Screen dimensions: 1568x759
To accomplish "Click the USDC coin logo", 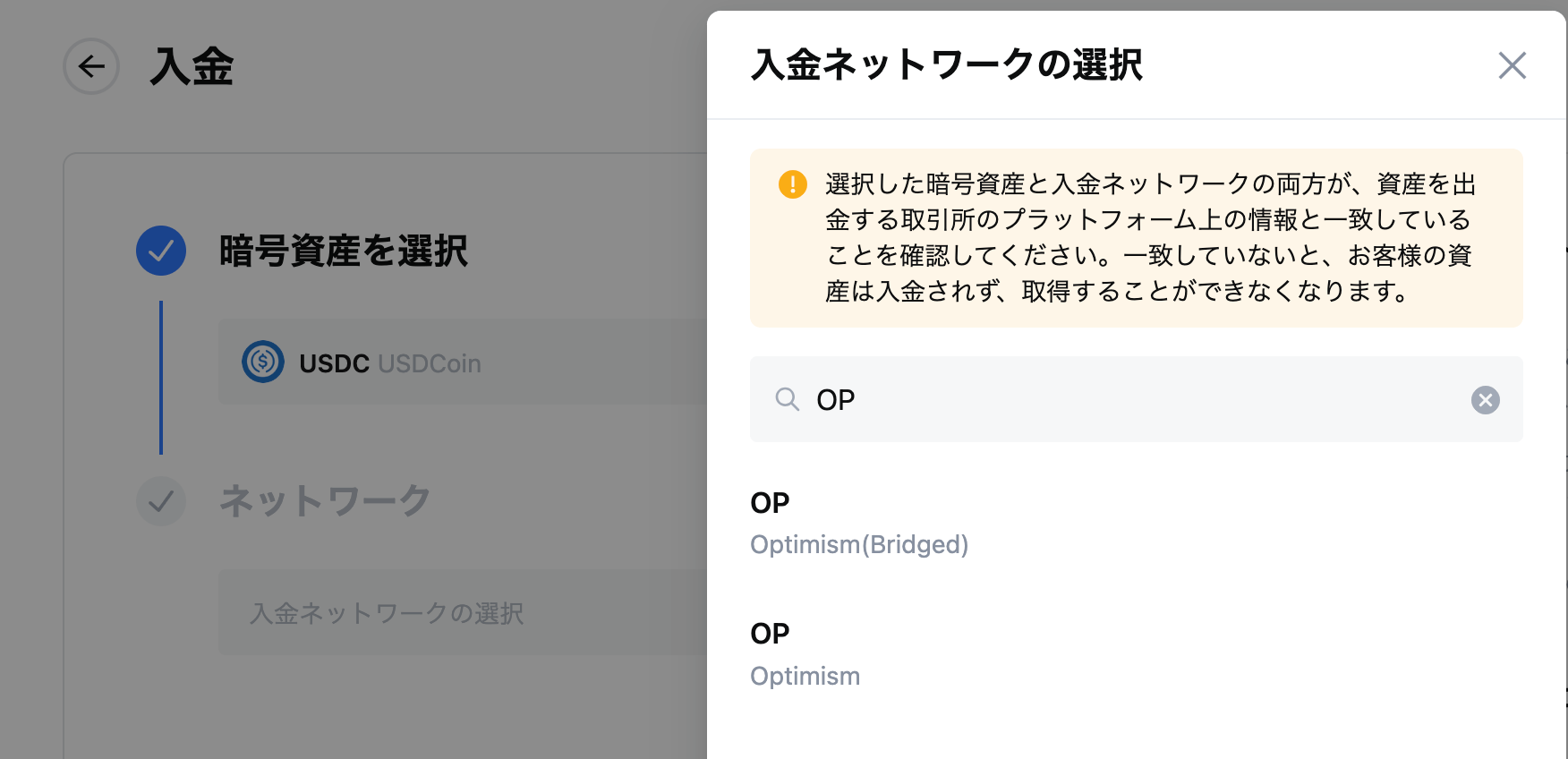I will coord(263,362).
